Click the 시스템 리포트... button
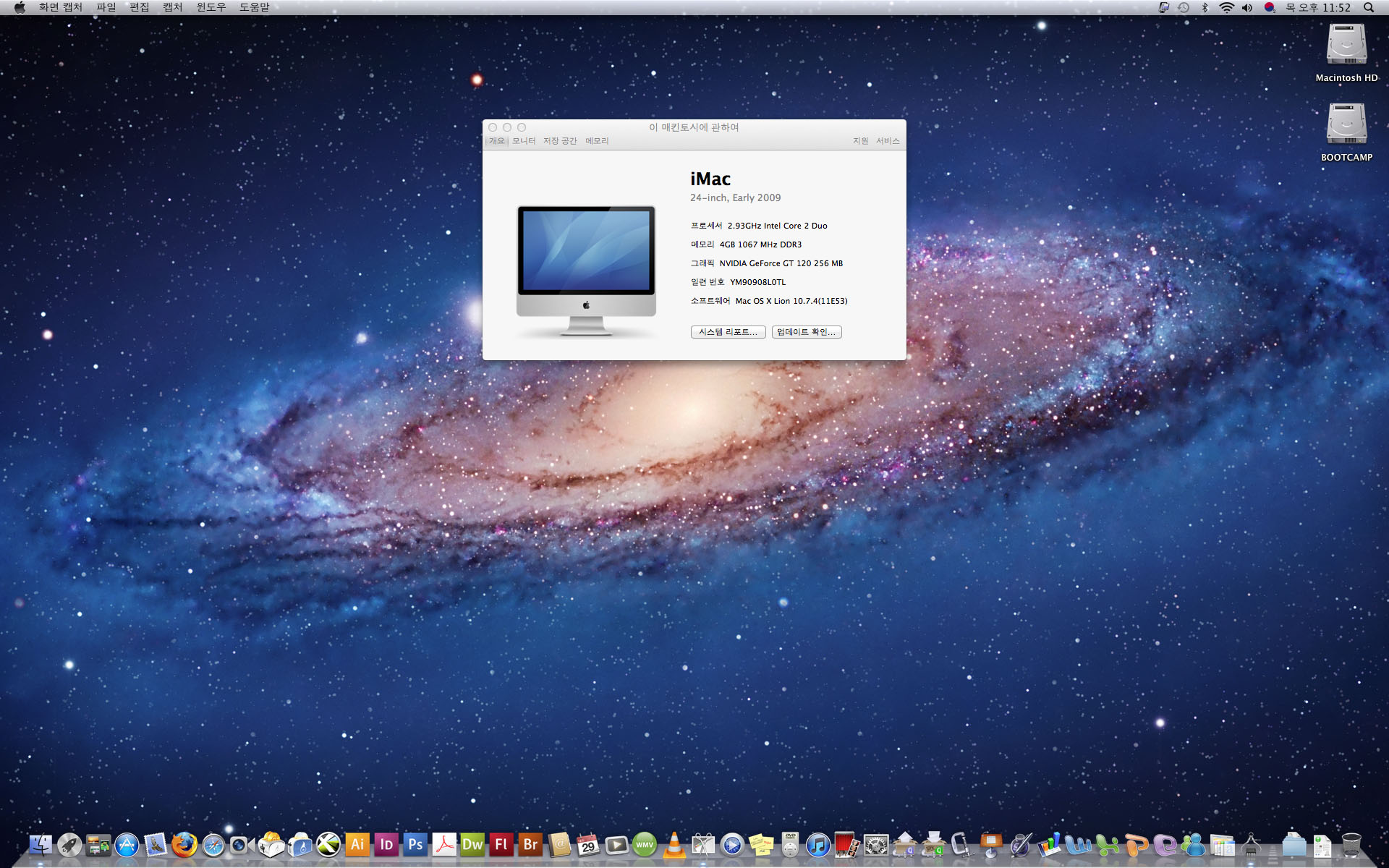 [728, 332]
